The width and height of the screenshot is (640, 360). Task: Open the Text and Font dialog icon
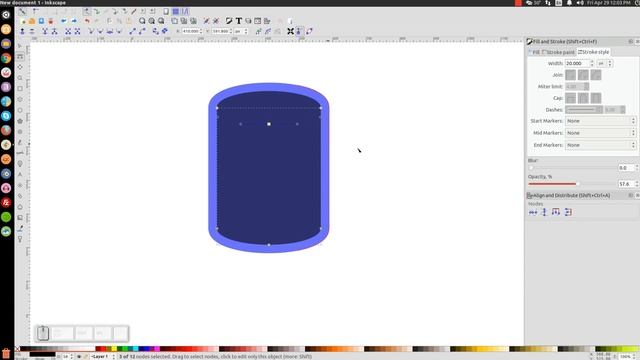coord(238,21)
